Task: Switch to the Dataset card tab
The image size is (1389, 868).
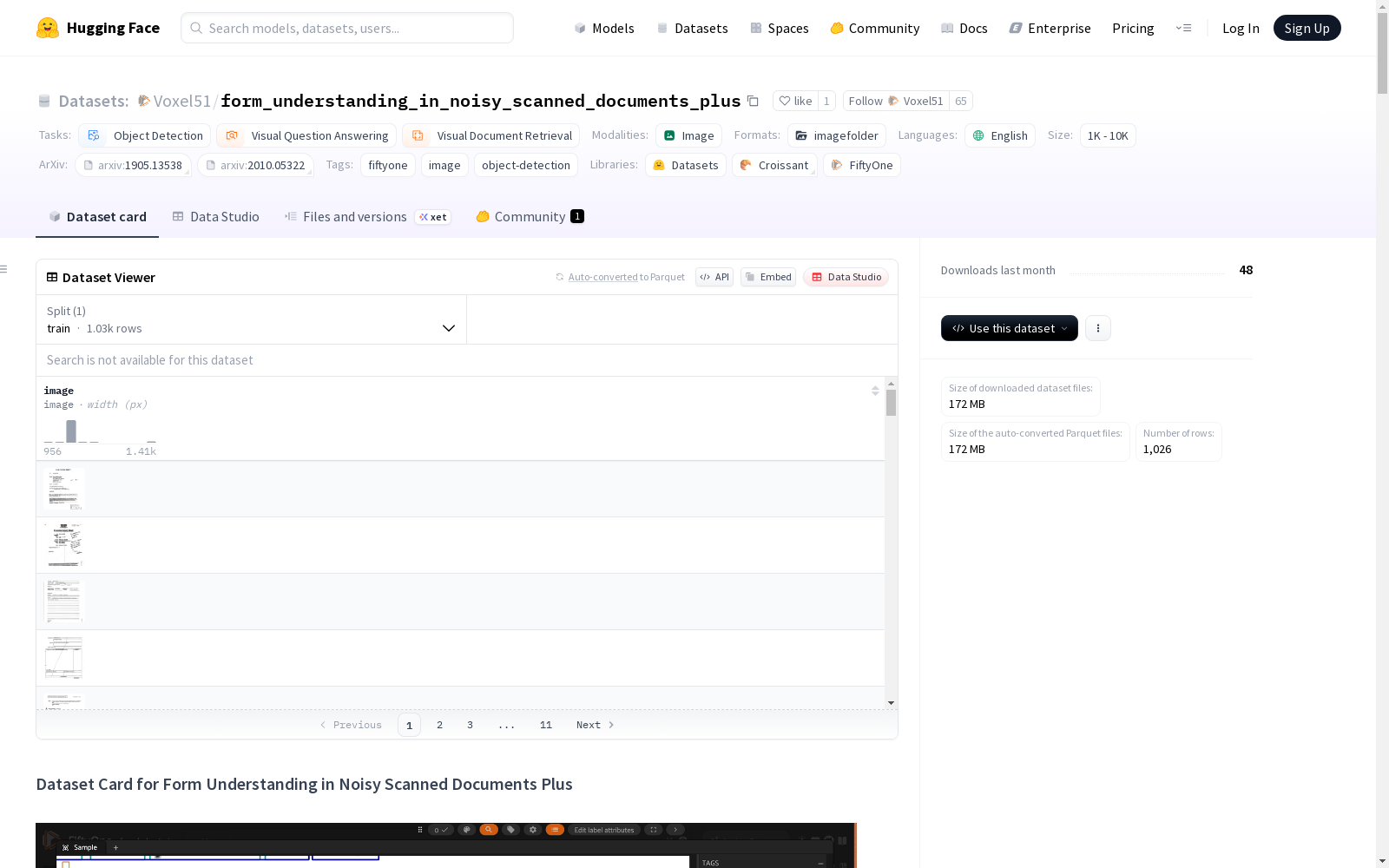Action: pyautogui.click(x=97, y=217)
